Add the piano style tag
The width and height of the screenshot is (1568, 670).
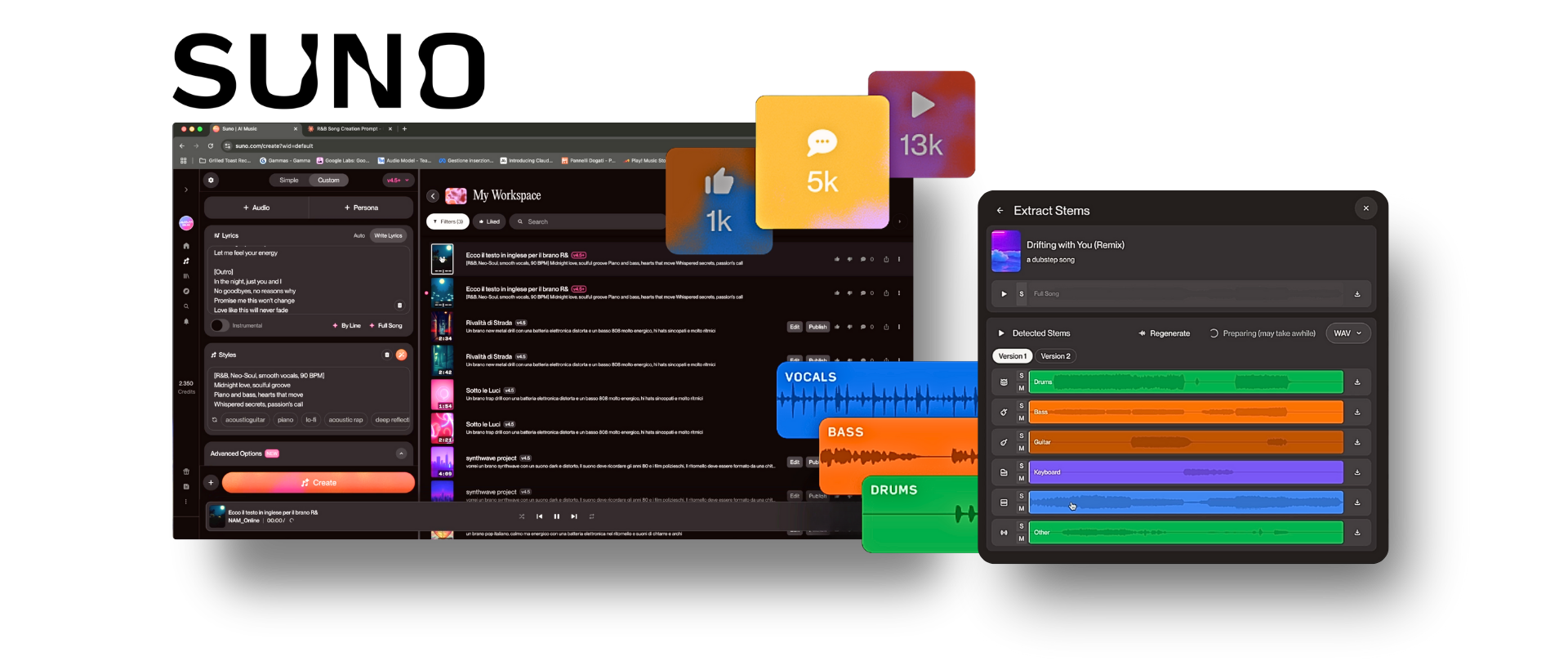286,420
